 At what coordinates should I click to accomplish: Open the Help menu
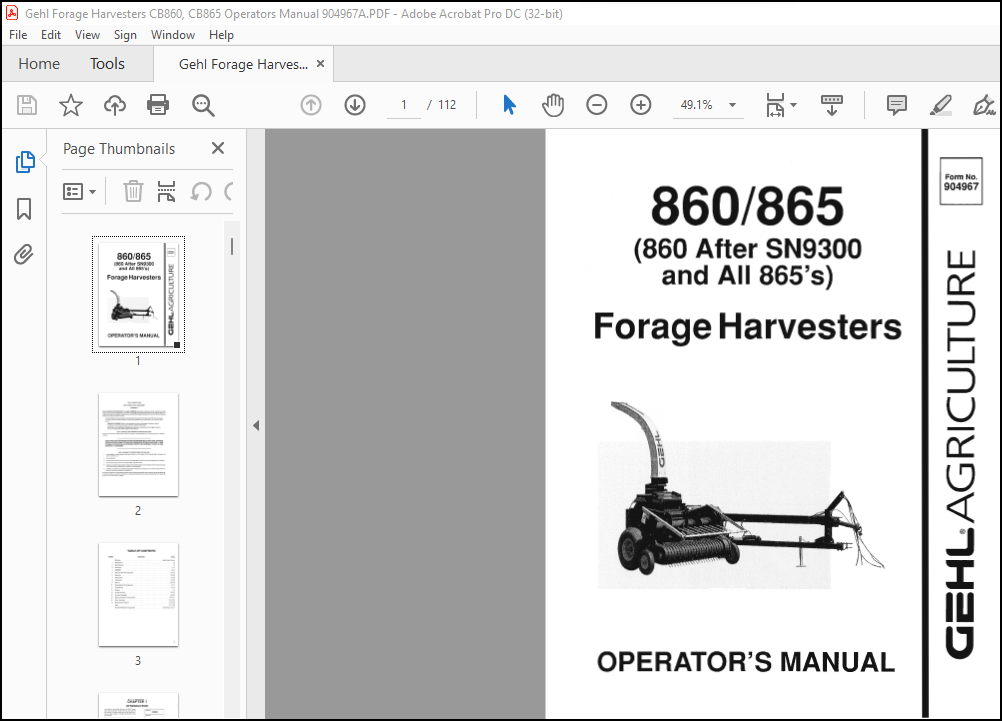(x=221, y=35)
